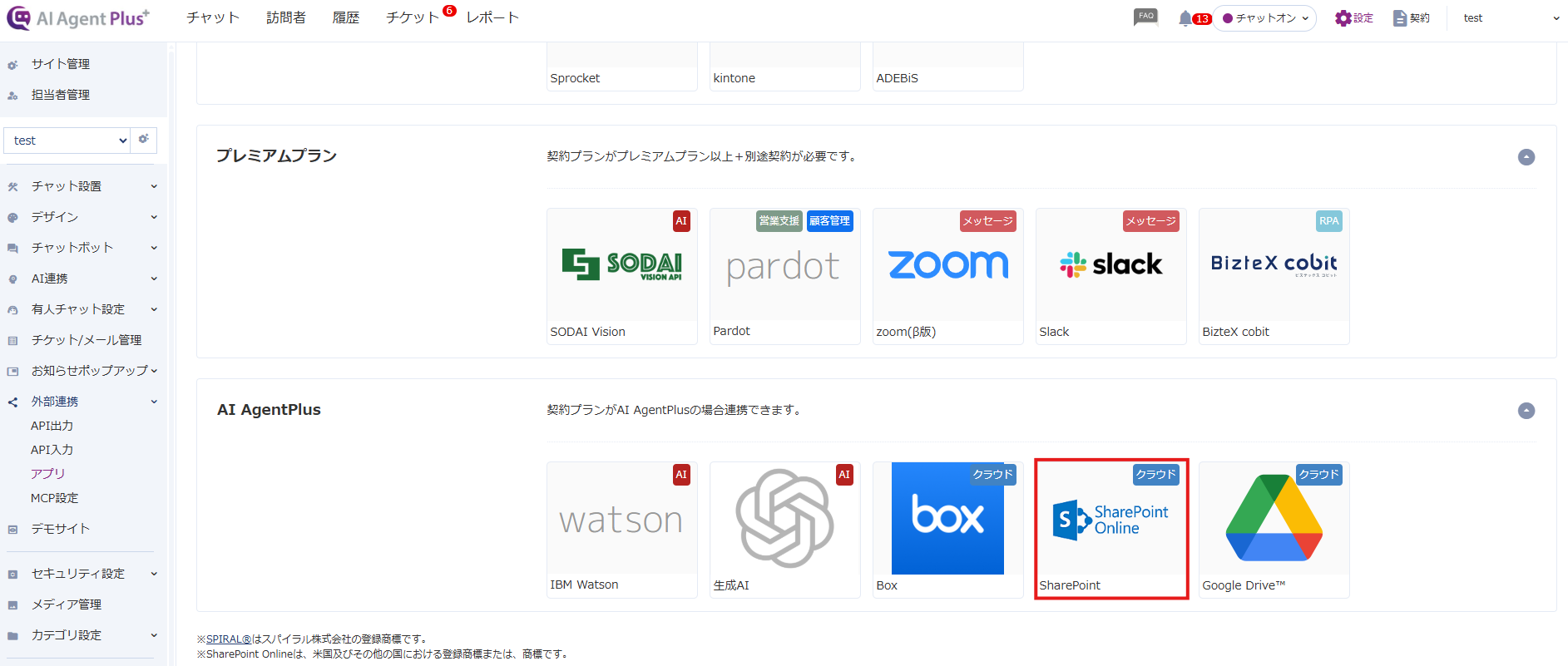Open the レポート tab

pos(492,17)
